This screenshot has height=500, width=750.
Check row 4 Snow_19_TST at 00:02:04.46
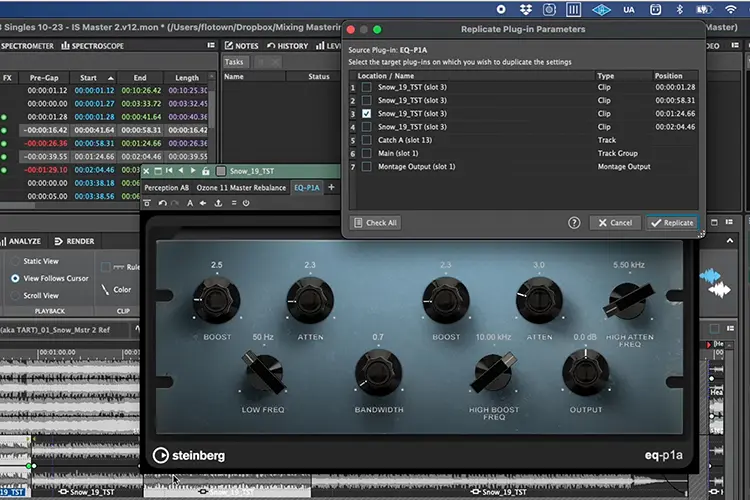tap(366, 127)
